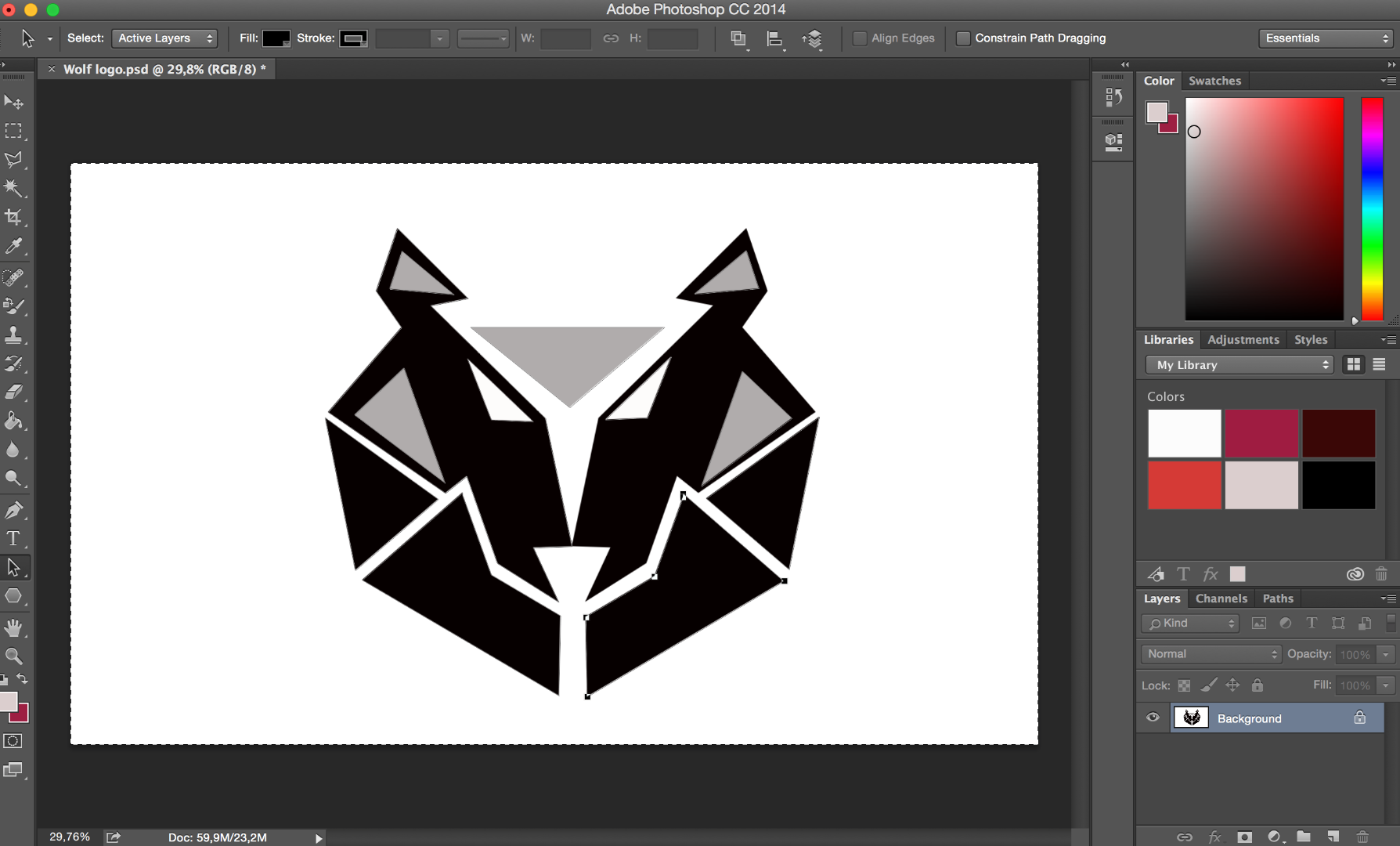The width and height of the screenshot is (1400, 846).
Task: Open the stroke line type dropdown
Action: tap(483, 38)
